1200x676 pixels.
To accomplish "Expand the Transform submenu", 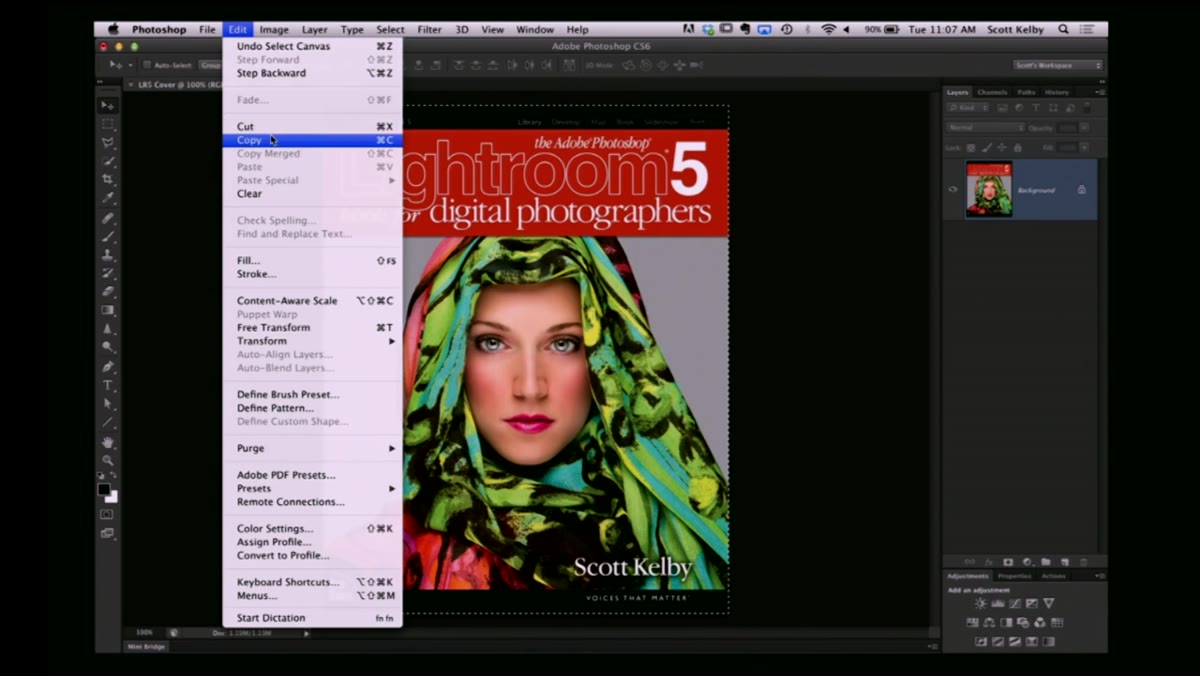I will 312,341.
